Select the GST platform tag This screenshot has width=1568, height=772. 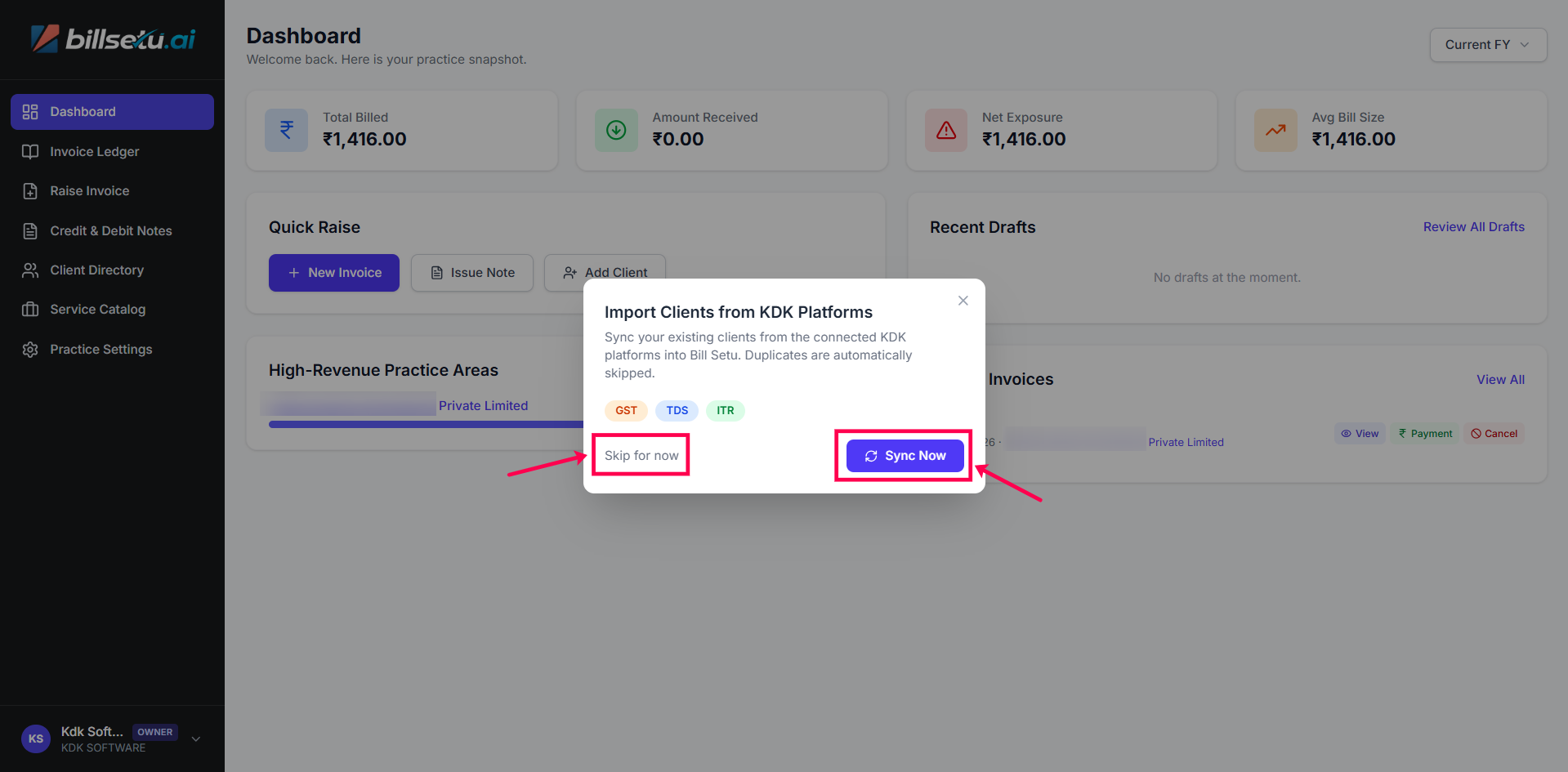click(x=626, y=410)
